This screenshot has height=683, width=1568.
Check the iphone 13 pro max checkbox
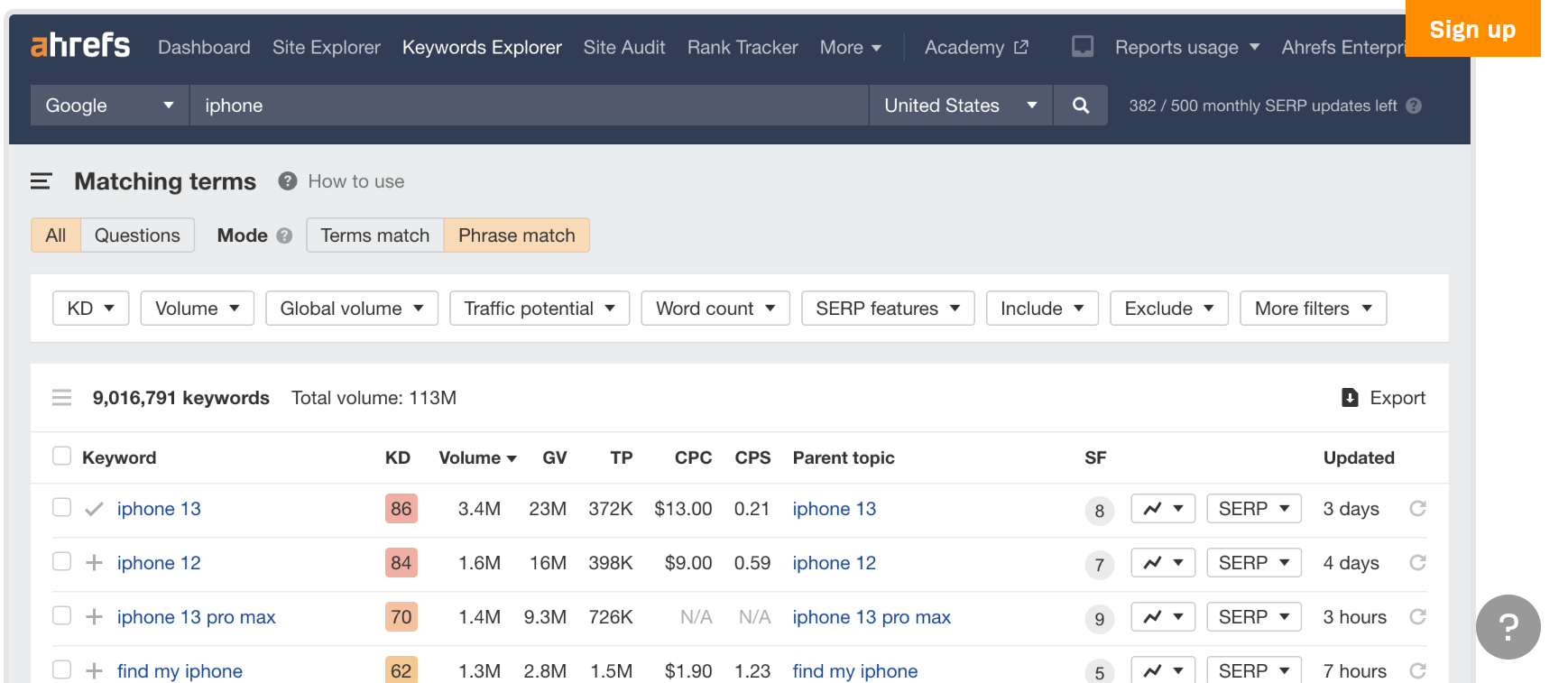coord(61,615)
